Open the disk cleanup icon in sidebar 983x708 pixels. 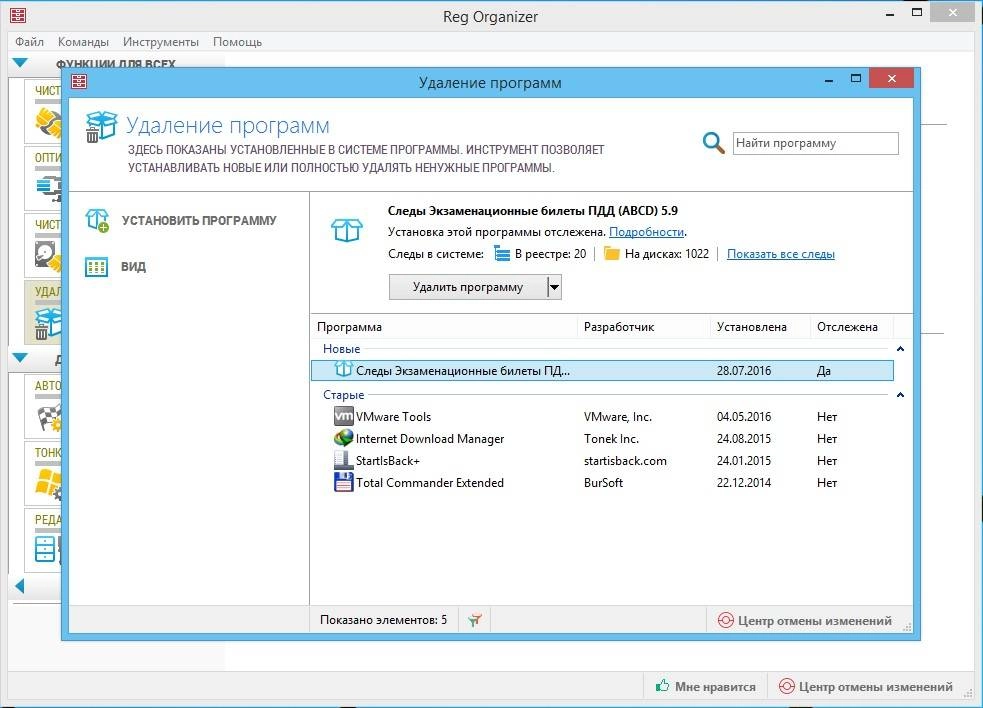(x=49, y=255)
